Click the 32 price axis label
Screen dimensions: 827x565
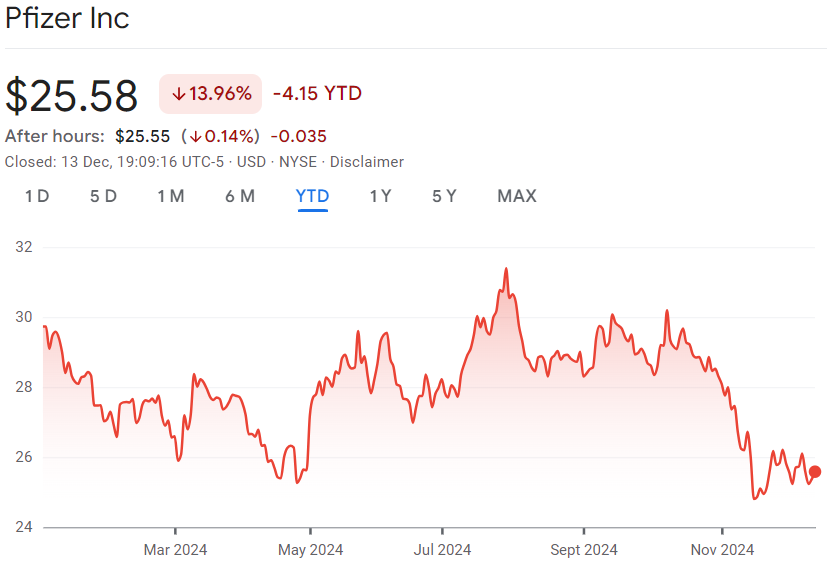coord(24,247)
